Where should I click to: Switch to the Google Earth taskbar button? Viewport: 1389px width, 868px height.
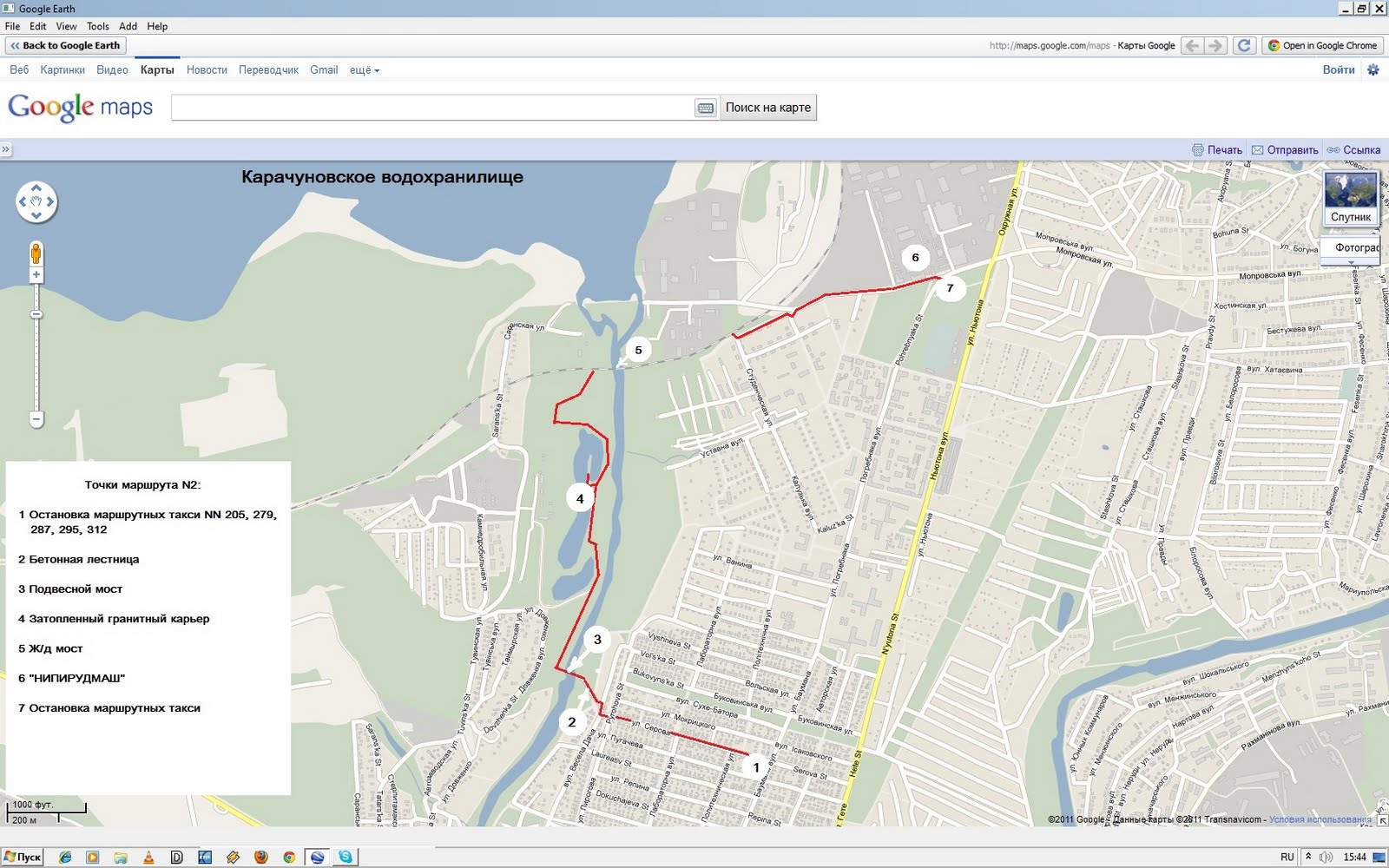click(318, 857)
